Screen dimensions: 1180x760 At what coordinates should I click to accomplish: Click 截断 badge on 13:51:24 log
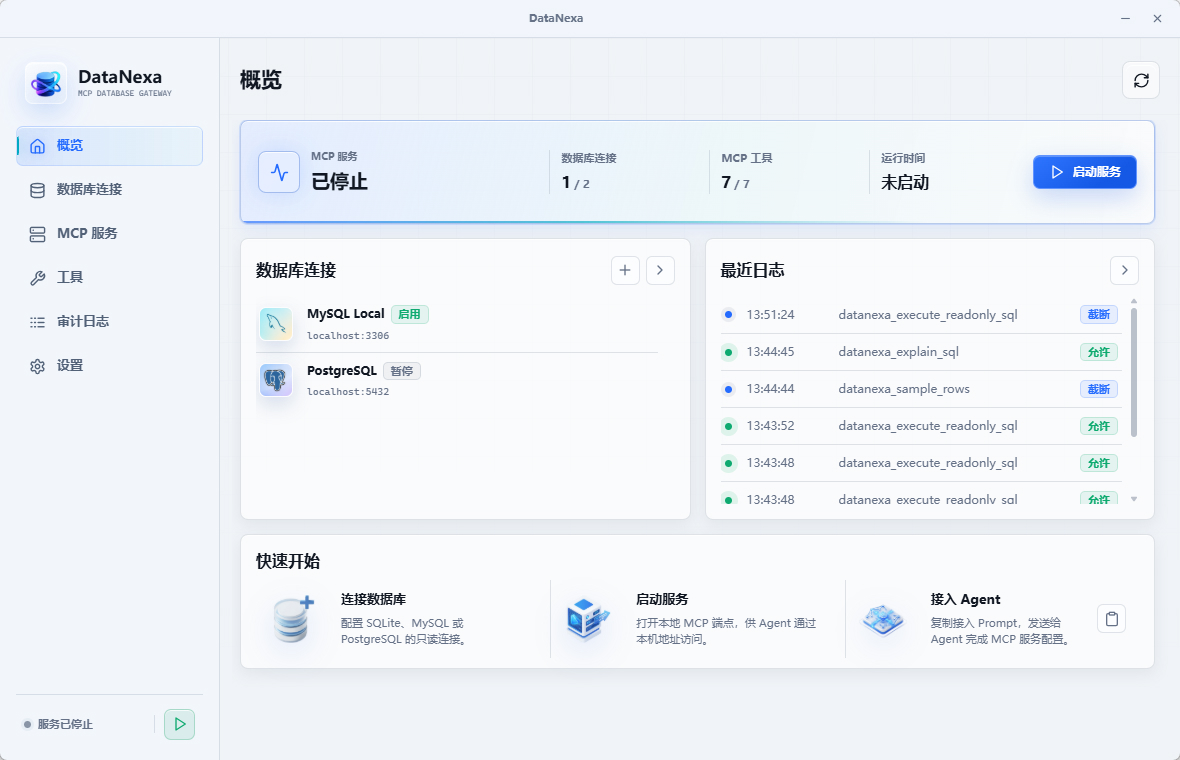[x=1099, y=315]
